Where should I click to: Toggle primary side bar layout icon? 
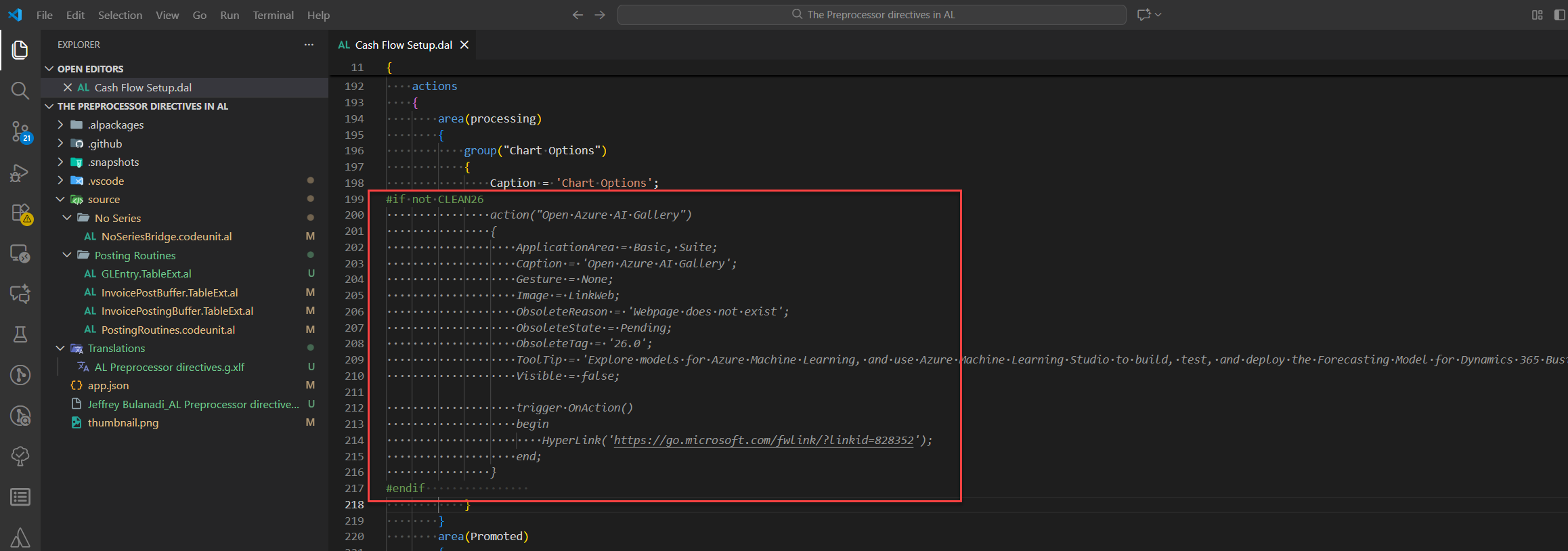click(1560, 14)
